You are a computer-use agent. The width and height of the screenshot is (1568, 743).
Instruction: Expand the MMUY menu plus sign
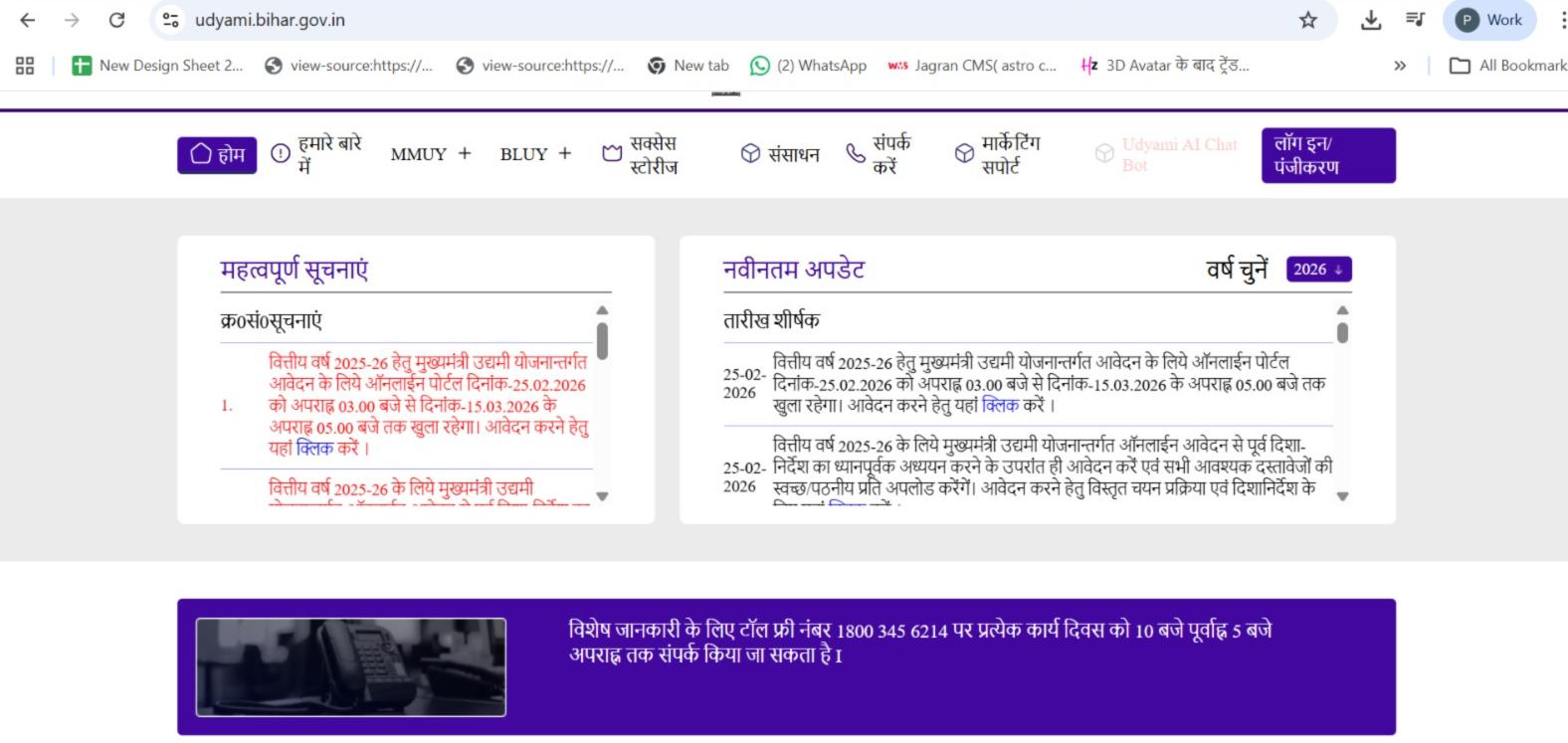pos(464,153)
